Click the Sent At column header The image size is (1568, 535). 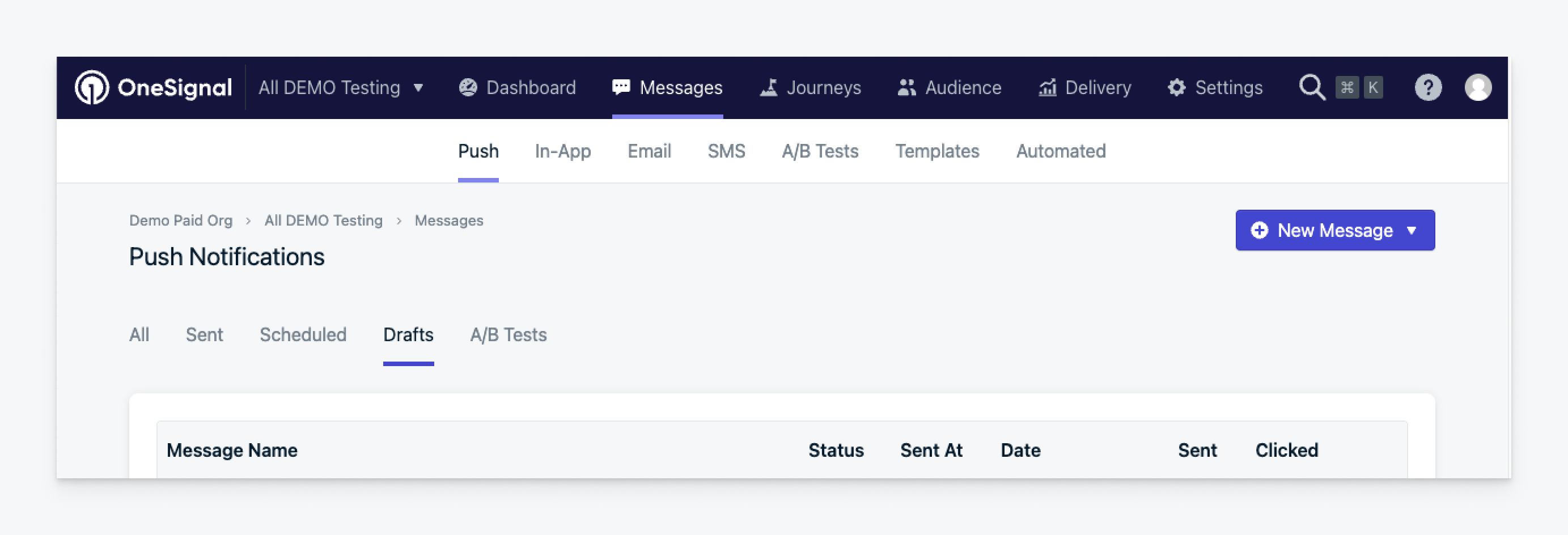[931, 451]
